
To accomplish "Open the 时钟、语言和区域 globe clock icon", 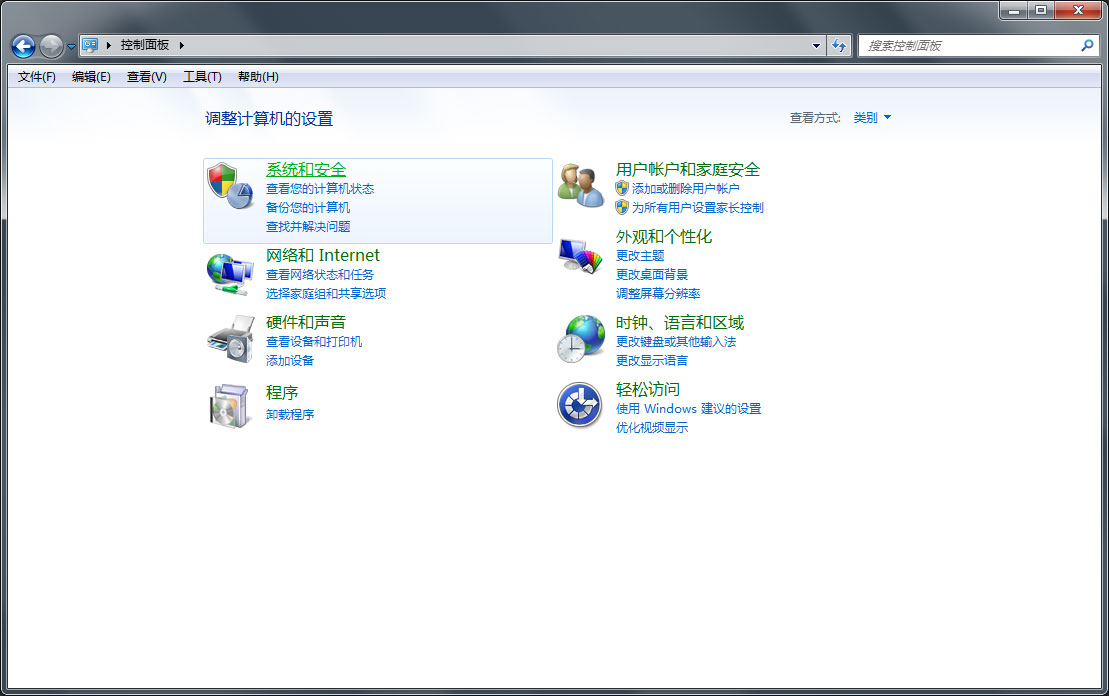I will (581, 340).
